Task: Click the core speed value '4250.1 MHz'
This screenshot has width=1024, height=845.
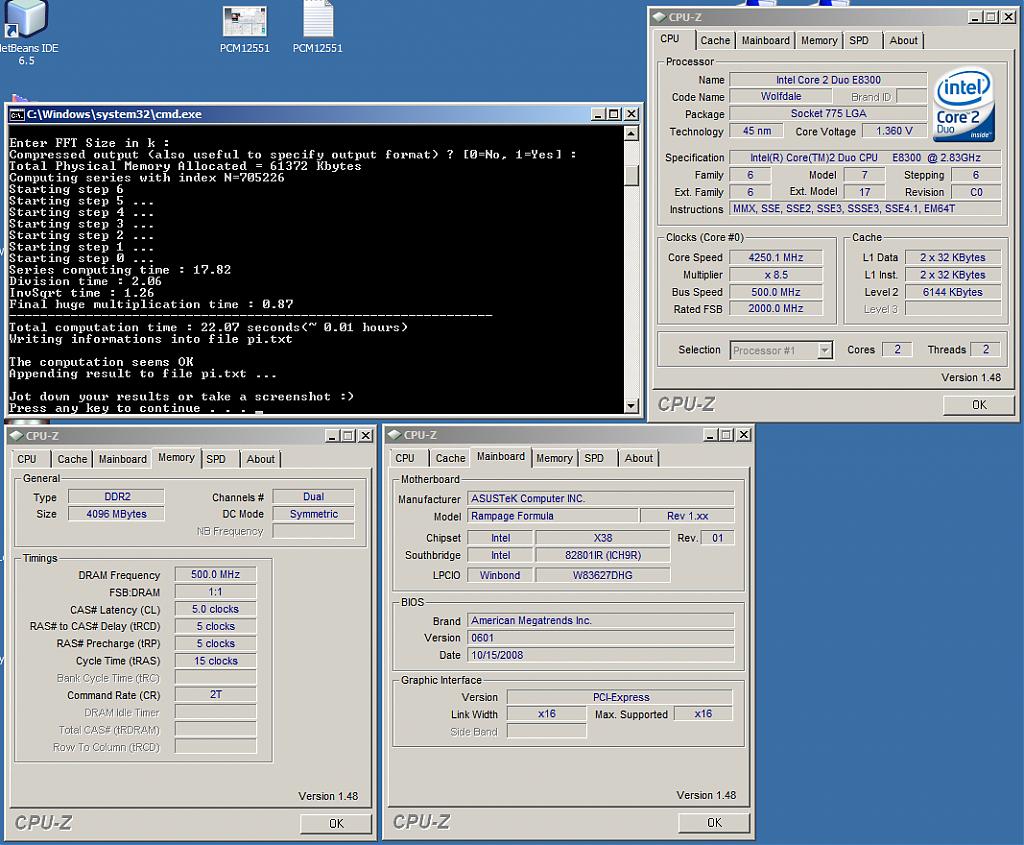Action: [776, 258]
